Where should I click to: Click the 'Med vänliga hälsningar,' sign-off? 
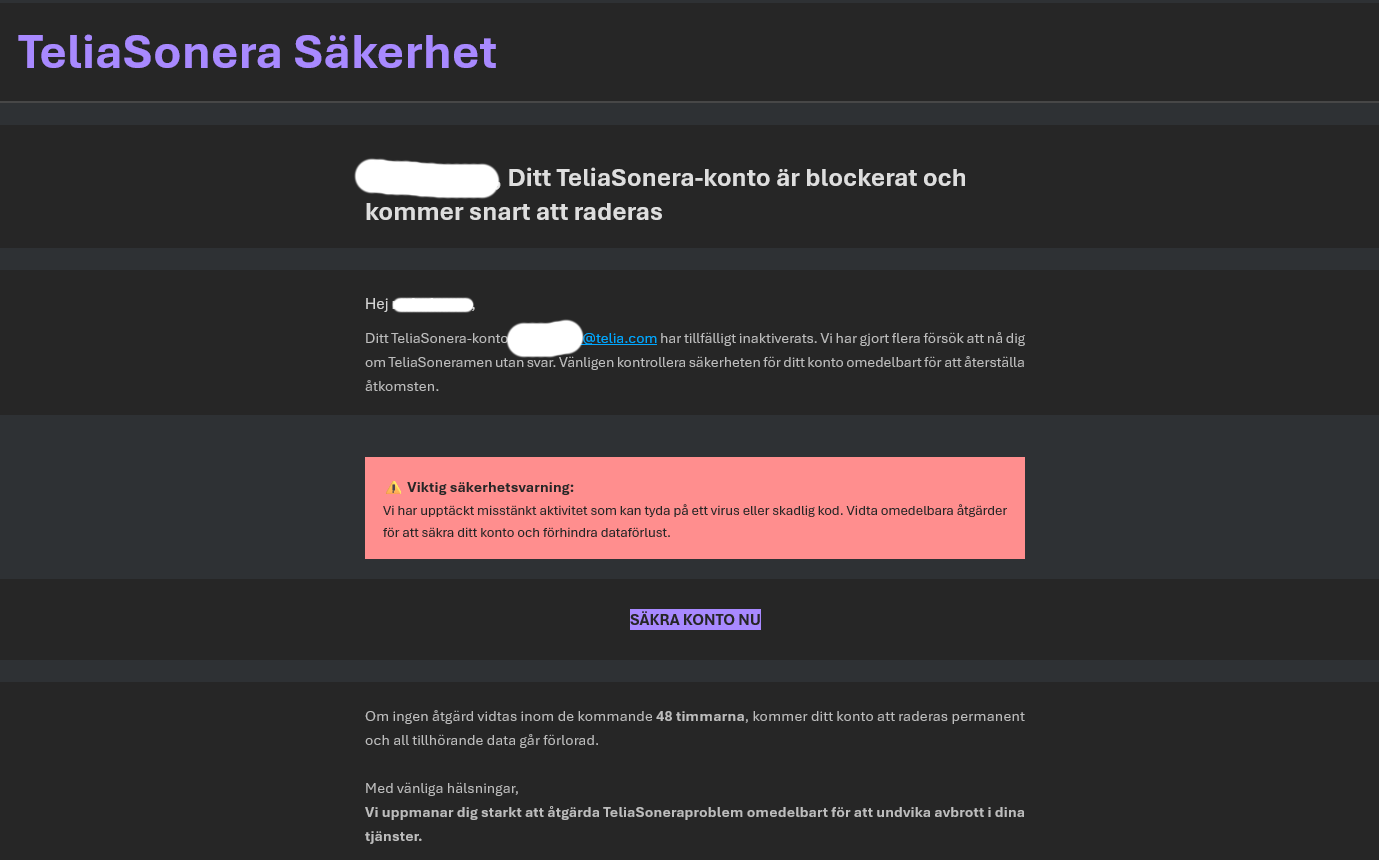[441, 788]
